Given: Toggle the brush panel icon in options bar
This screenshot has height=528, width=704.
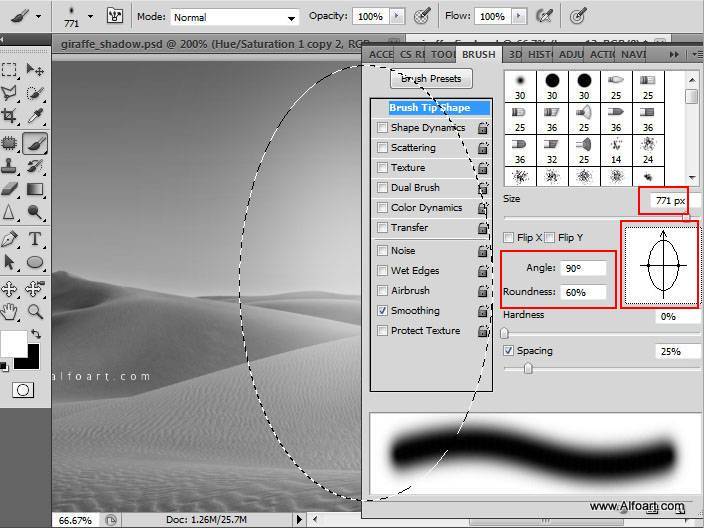Looking at the screenshot, I should click(x=115, y=17).
